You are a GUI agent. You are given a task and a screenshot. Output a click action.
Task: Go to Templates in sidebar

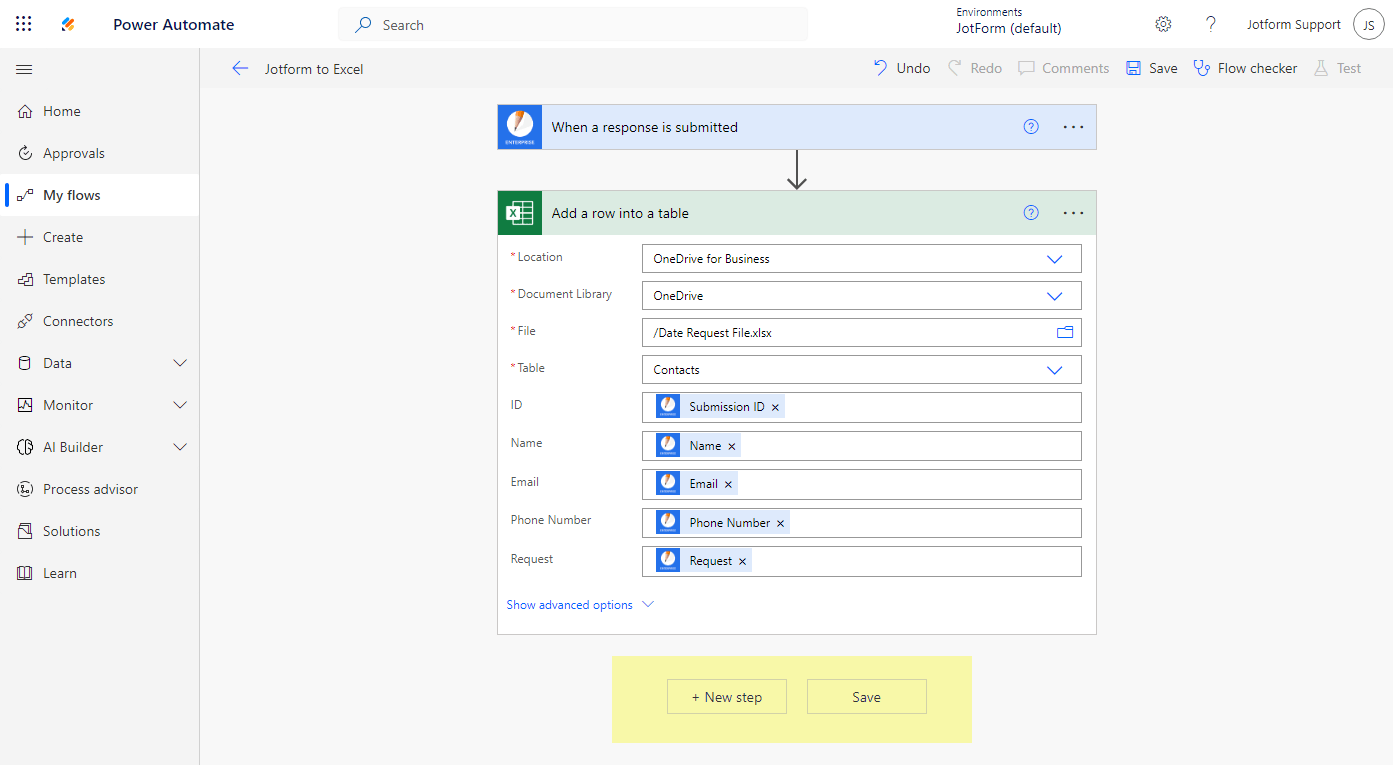(x=74, y=279)
